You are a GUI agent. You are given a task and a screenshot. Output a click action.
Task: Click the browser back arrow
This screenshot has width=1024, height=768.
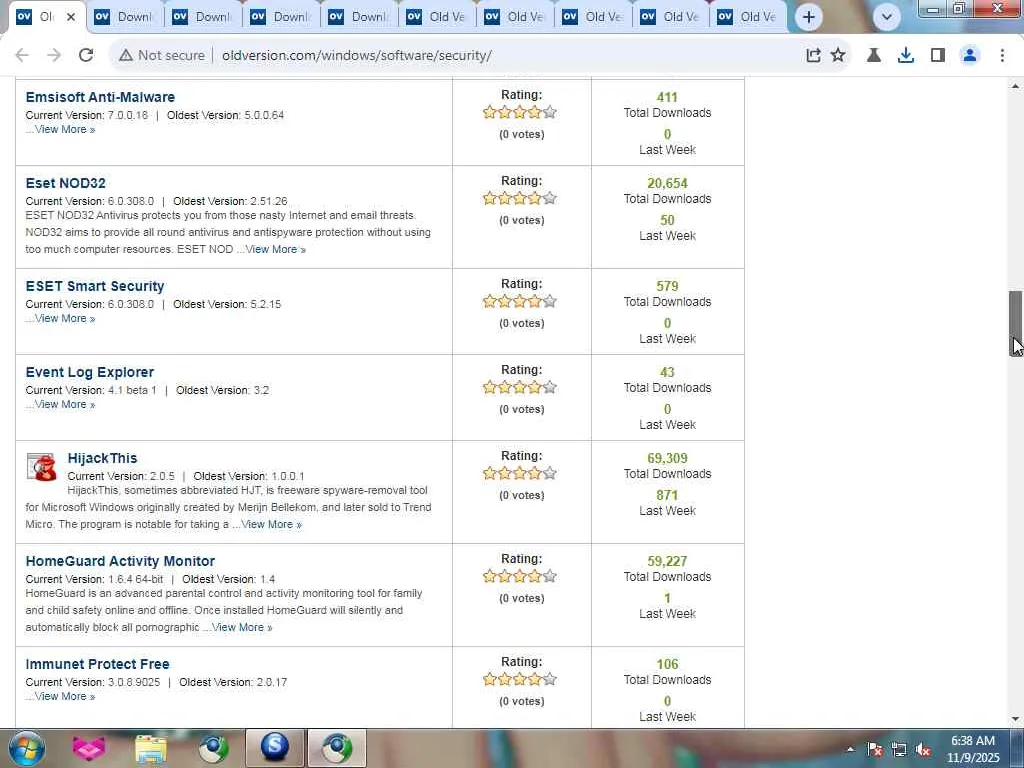22,56
